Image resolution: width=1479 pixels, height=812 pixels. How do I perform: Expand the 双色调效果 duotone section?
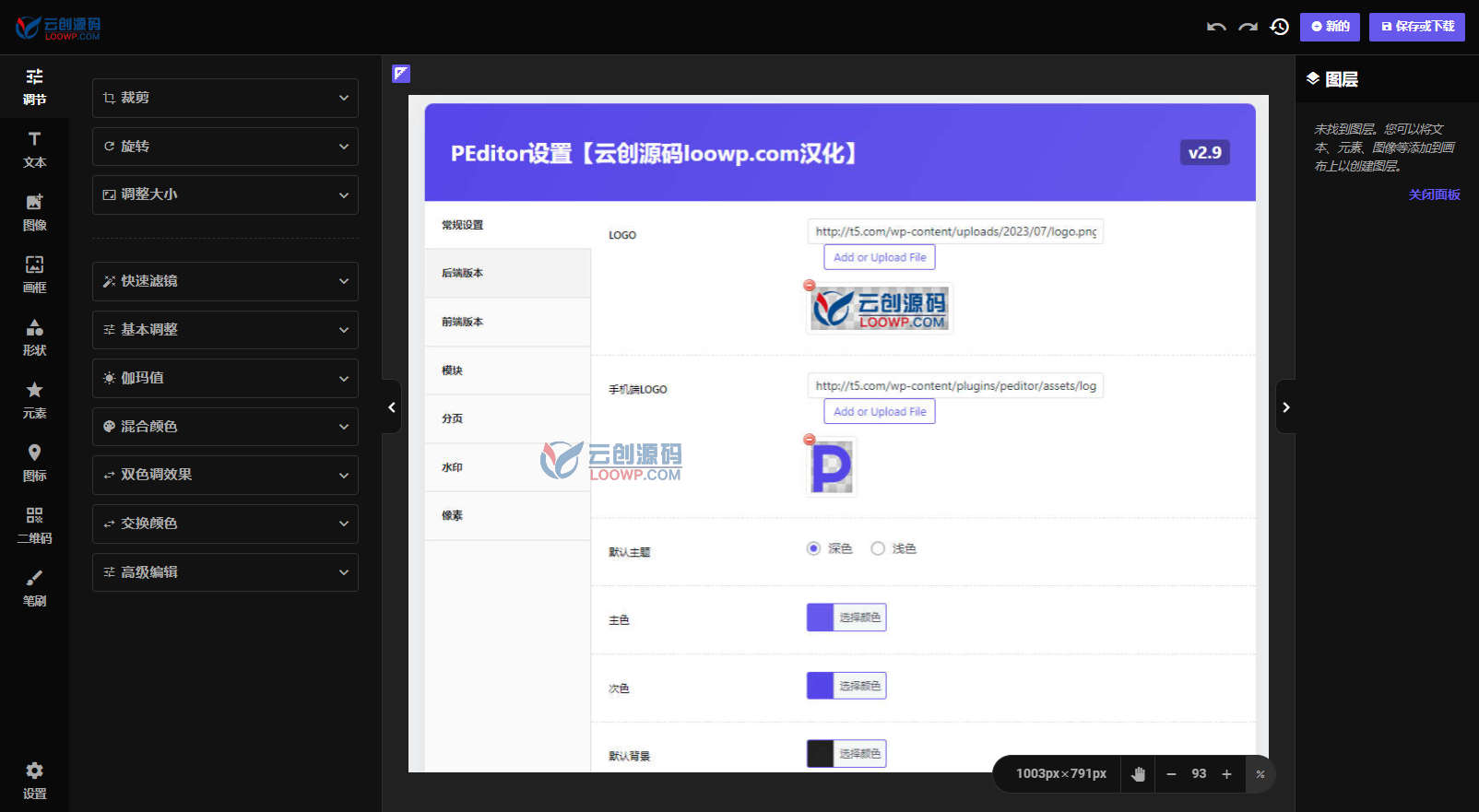(225, 475)
